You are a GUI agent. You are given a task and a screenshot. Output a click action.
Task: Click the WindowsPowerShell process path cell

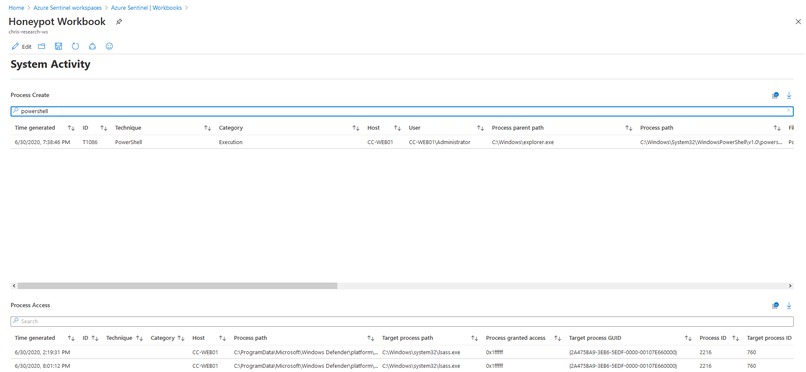click(710, 142)
